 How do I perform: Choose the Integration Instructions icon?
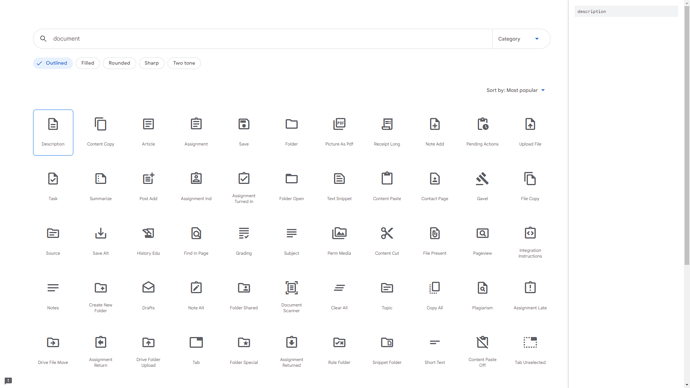[x=530, y=233]
